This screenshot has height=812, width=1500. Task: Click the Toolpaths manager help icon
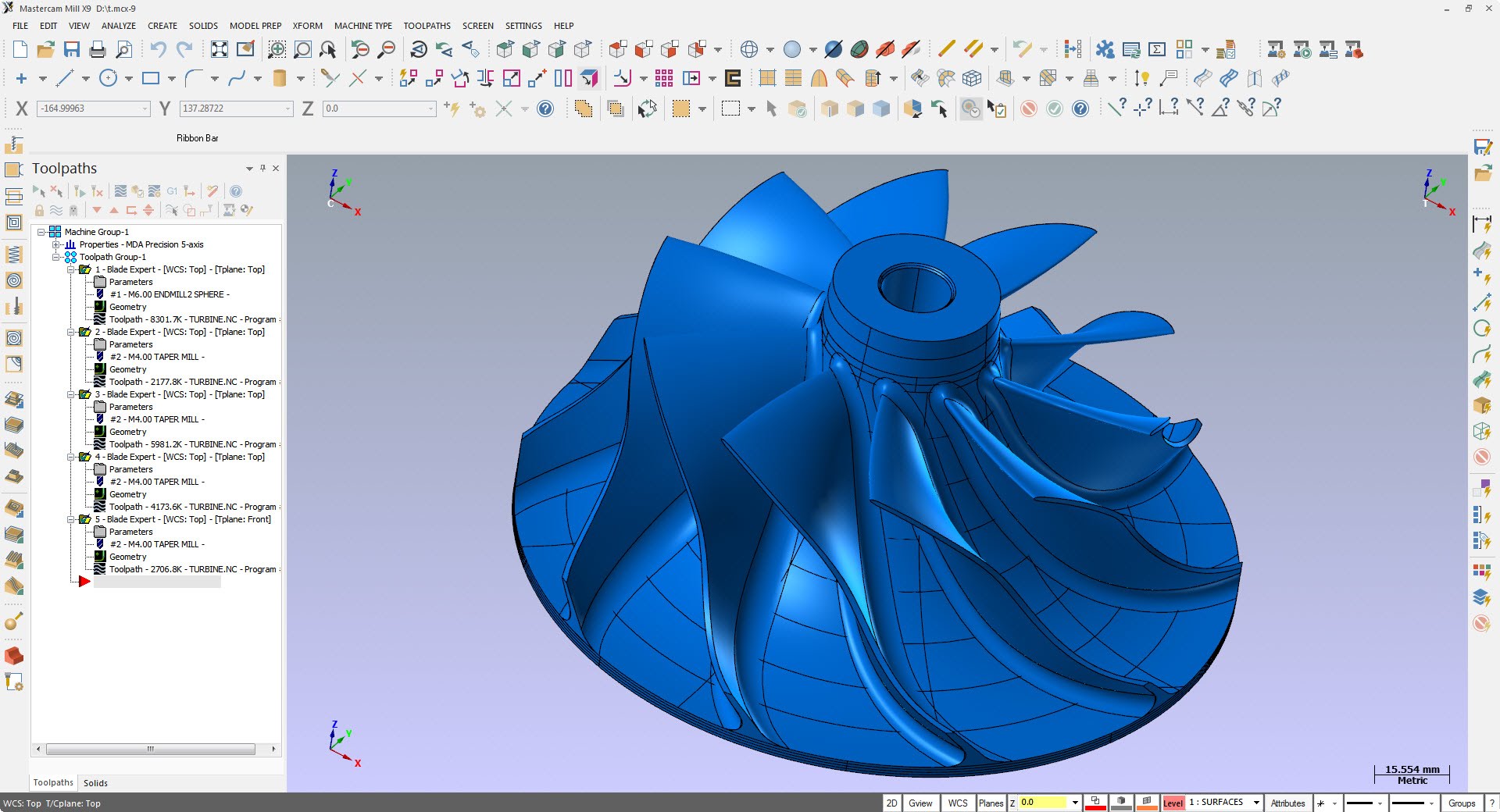click(236, 191)
